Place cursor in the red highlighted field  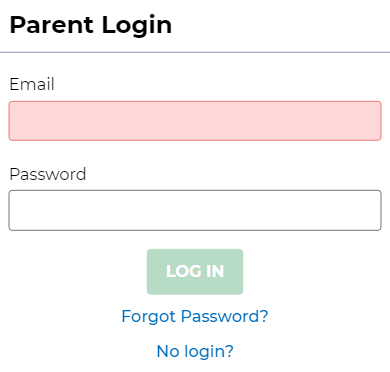[195, 121]
